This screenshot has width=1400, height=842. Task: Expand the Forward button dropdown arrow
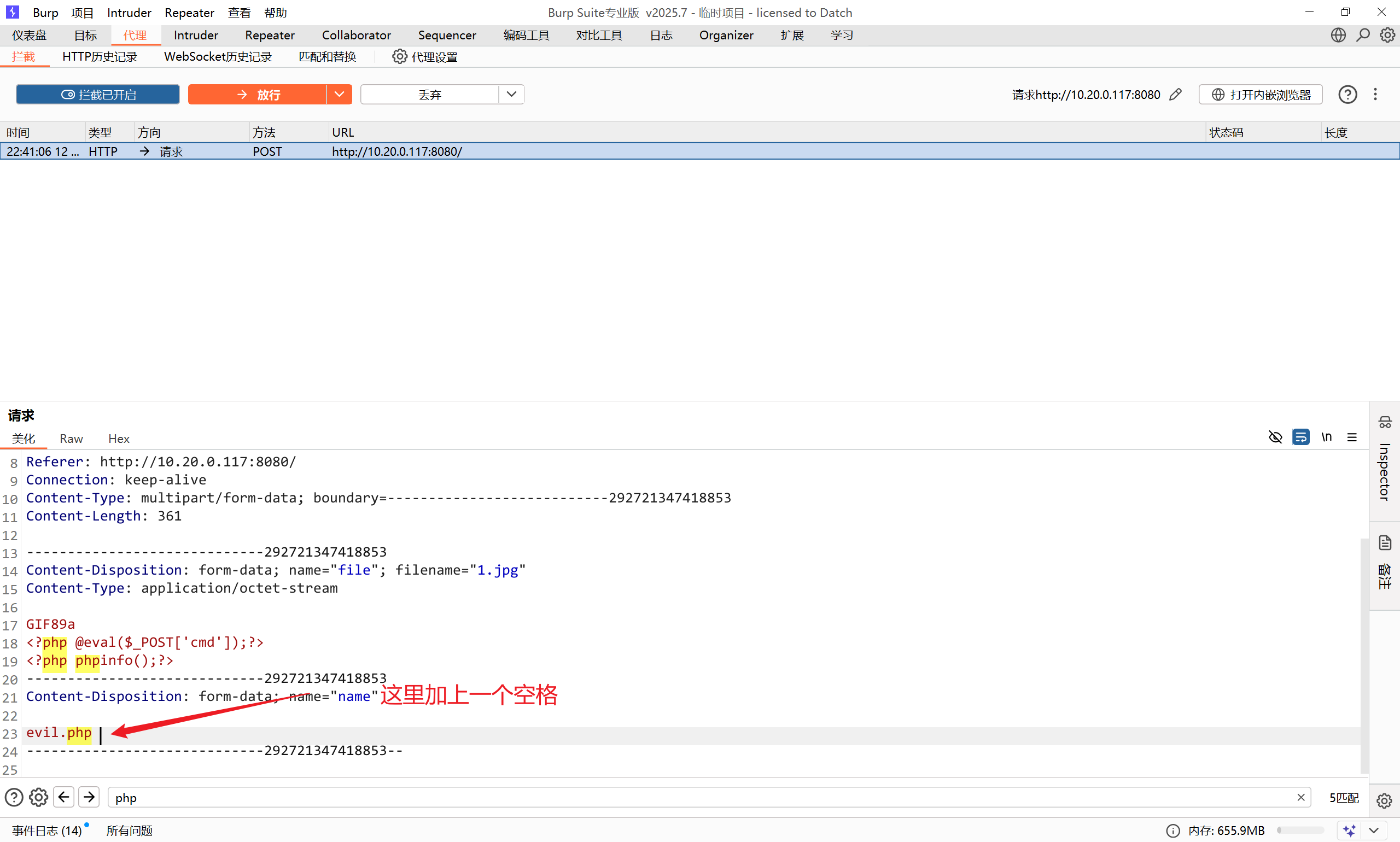pyautogui.click(x=339, y=94)
